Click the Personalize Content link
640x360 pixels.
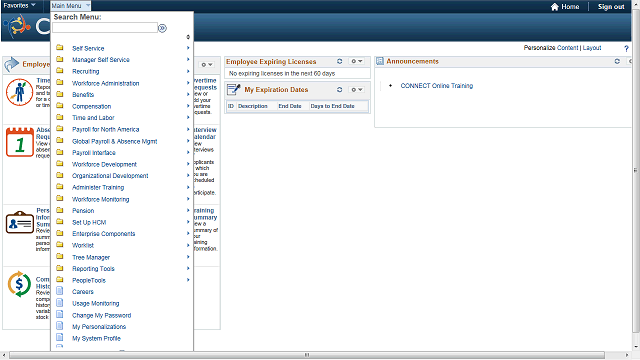click(551, 48)
